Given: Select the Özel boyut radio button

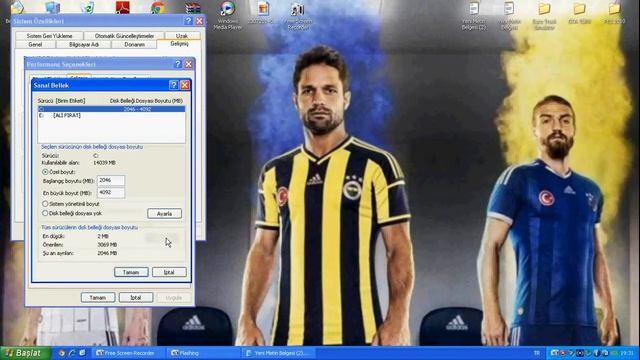Looking at the screenshot, I should click(x=45, y=172).
